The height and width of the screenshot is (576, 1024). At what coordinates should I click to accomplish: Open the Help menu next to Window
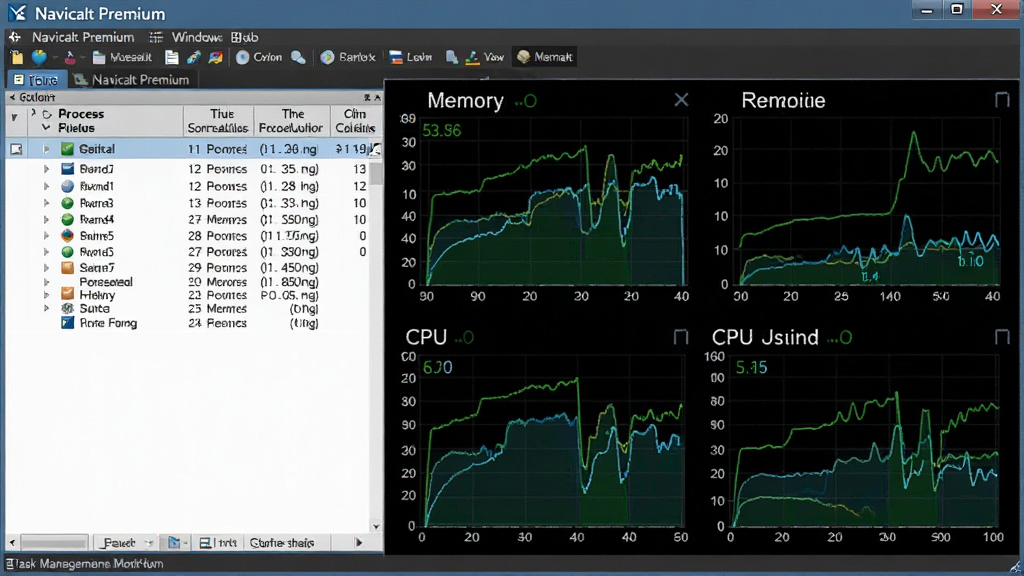pos(244,37)
